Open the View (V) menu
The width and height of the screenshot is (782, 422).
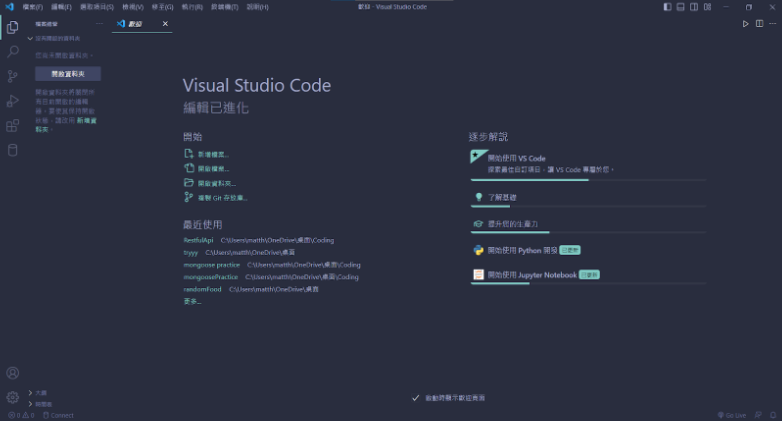(133, 7)
